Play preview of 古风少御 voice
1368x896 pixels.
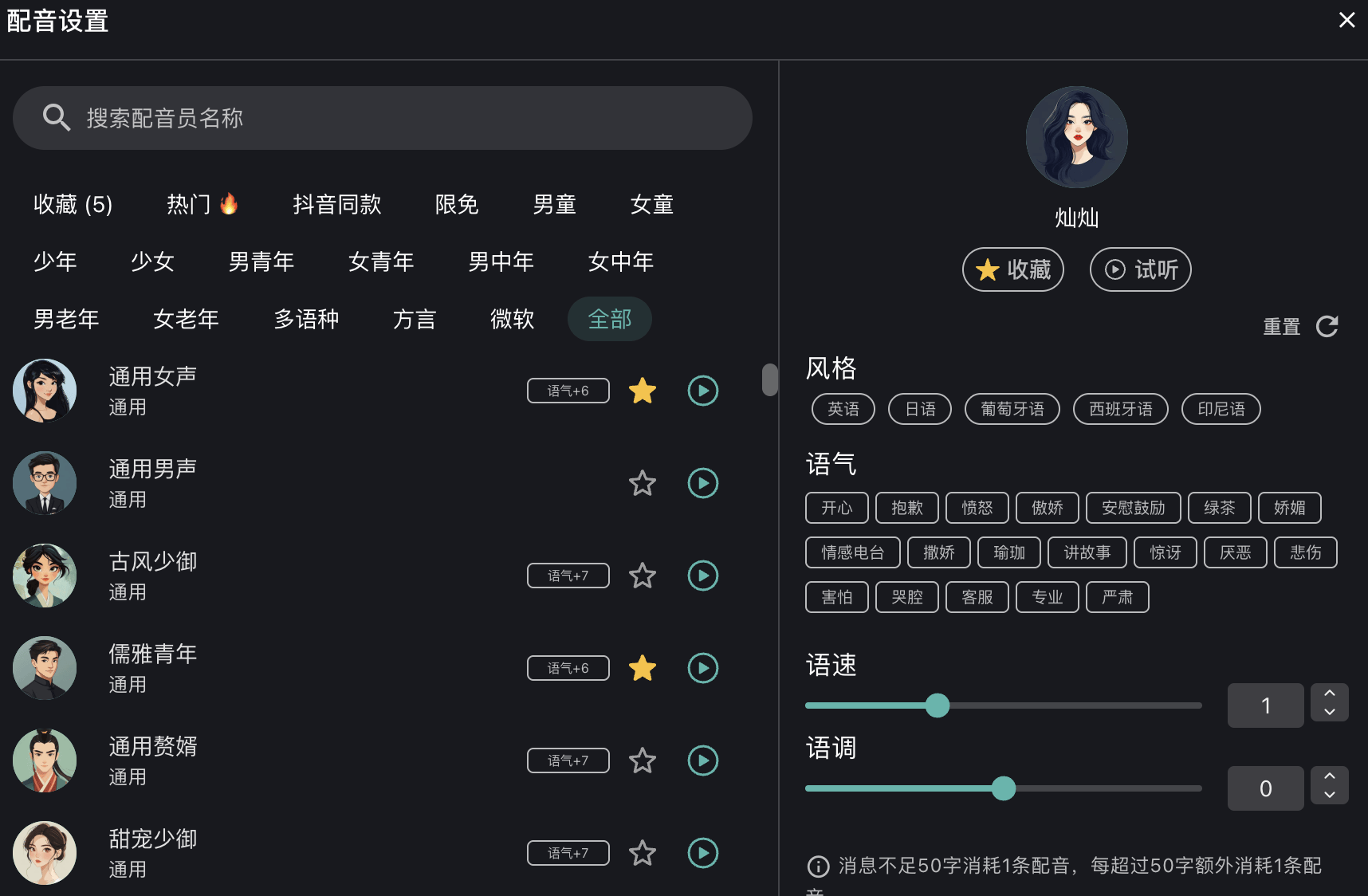(x=702, y=576)
